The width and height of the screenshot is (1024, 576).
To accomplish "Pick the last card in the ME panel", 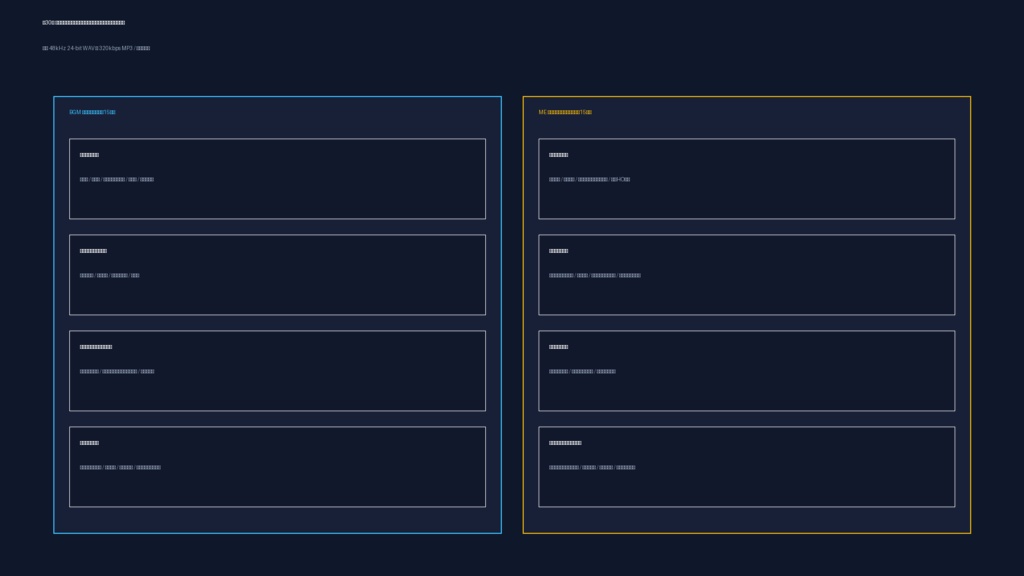I will 746,467.
